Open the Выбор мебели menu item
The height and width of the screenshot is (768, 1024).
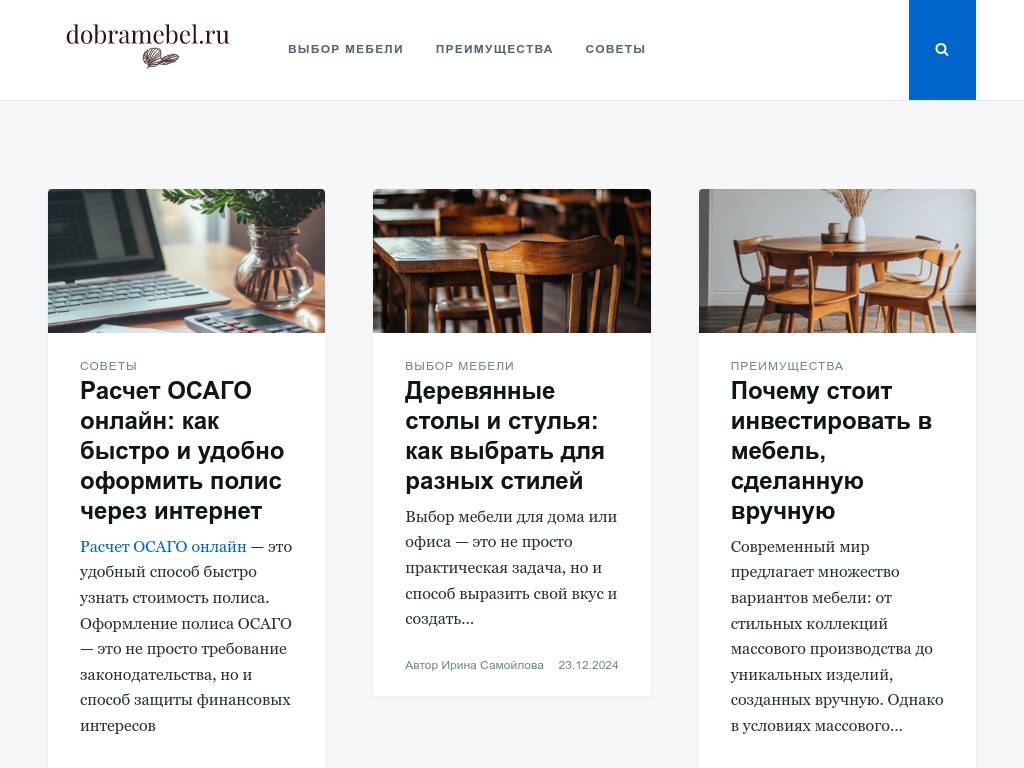(x=345, y=49)
